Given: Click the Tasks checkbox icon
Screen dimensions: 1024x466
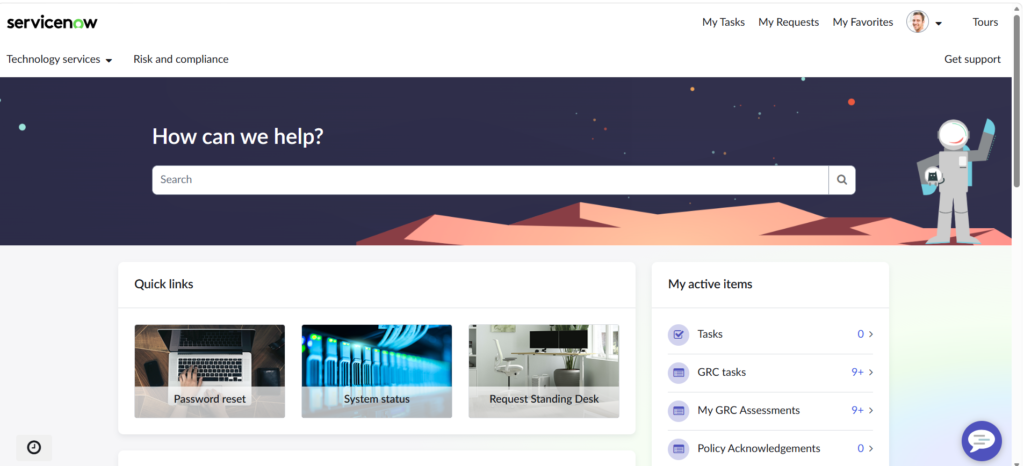Looking at the screenshot, I should click(x=679, y=335).
